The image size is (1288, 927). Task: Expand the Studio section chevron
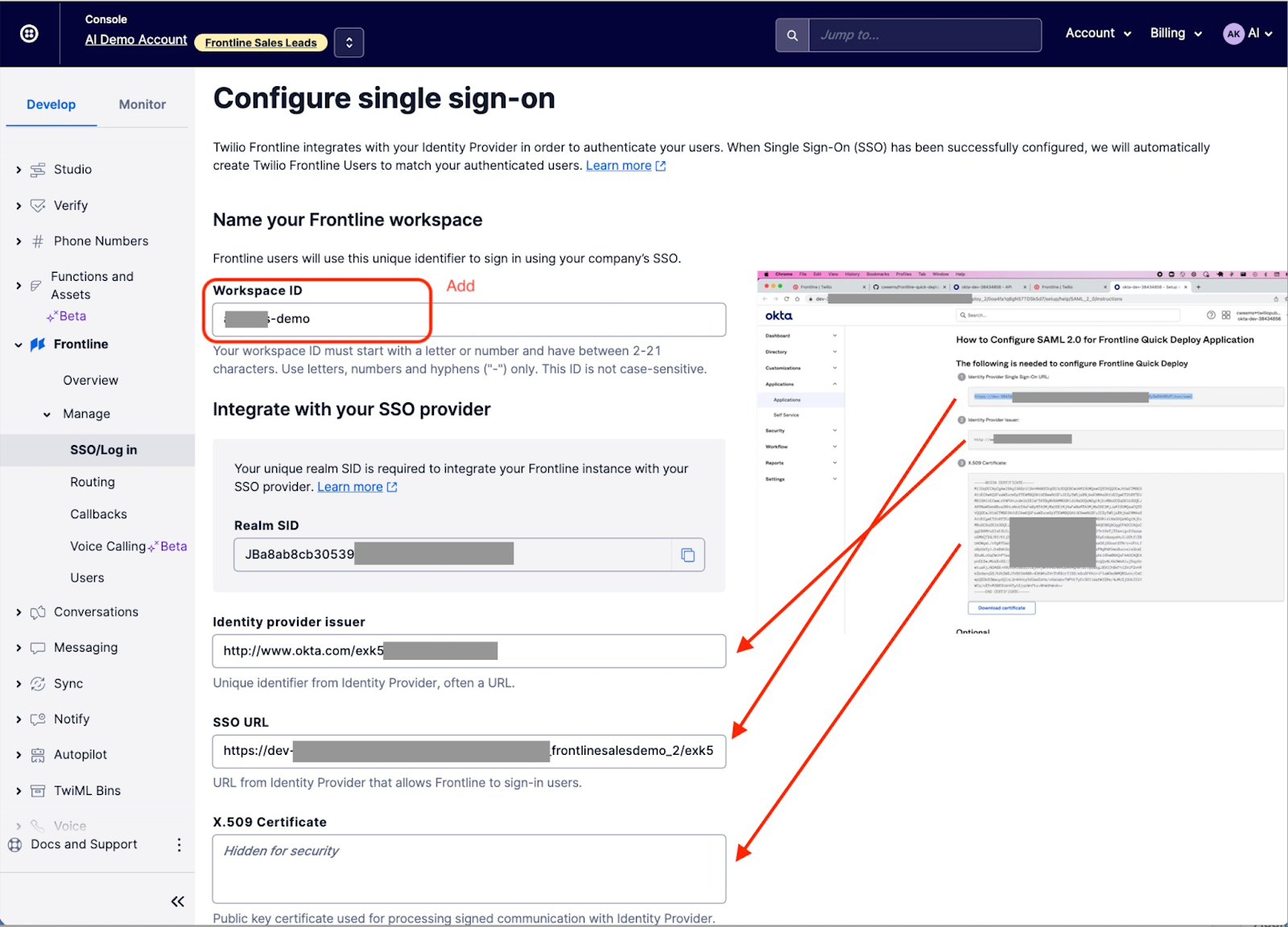click(x=19, y=170)
